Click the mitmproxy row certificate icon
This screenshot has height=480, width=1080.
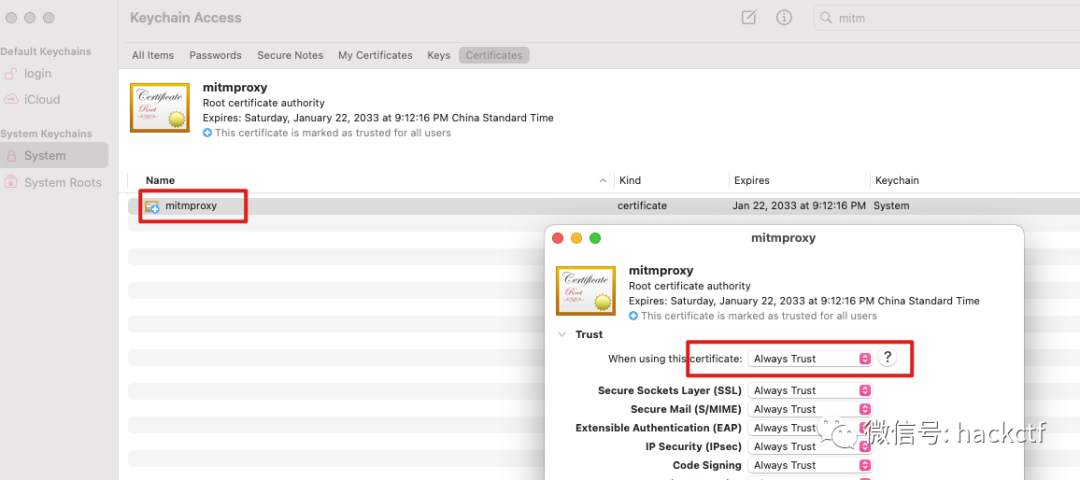[152, 206]
